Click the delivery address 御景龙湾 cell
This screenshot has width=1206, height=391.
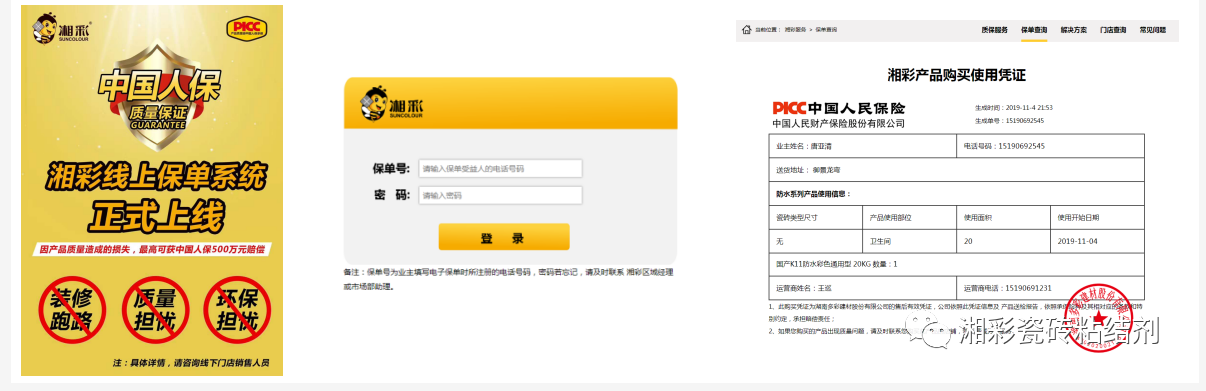tap(957, 169)
